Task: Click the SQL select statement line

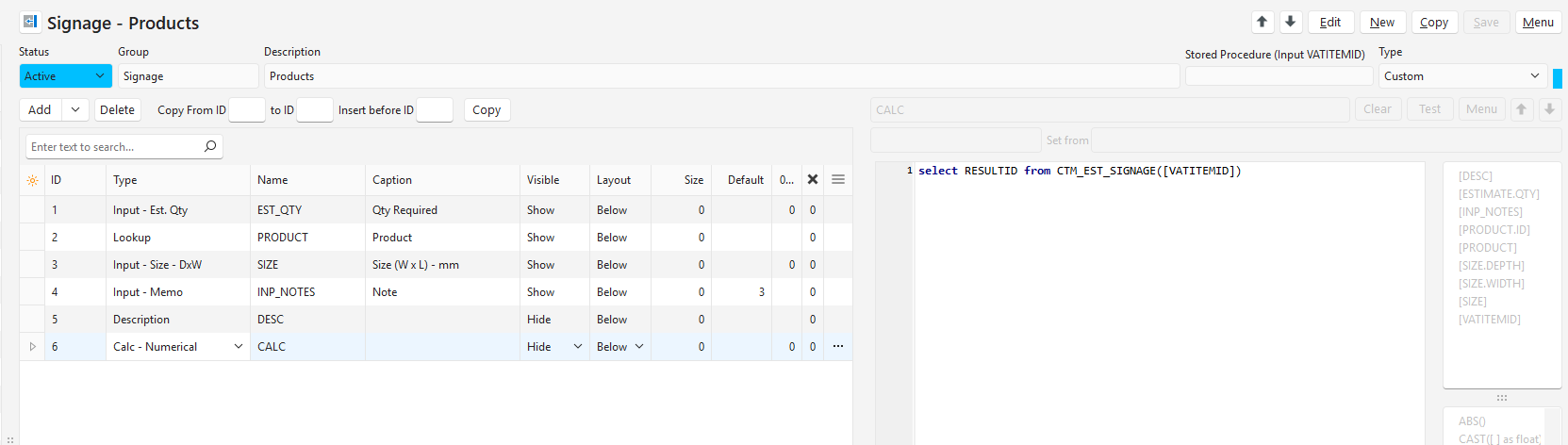Action: tap(1080, 171)
